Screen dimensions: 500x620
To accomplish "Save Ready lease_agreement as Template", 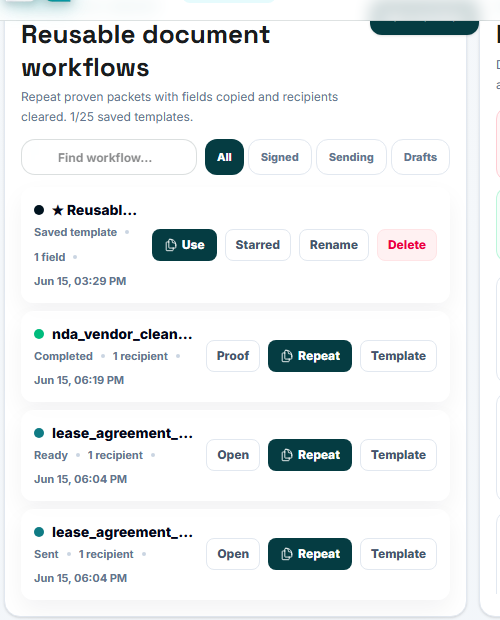I will 398,455.
